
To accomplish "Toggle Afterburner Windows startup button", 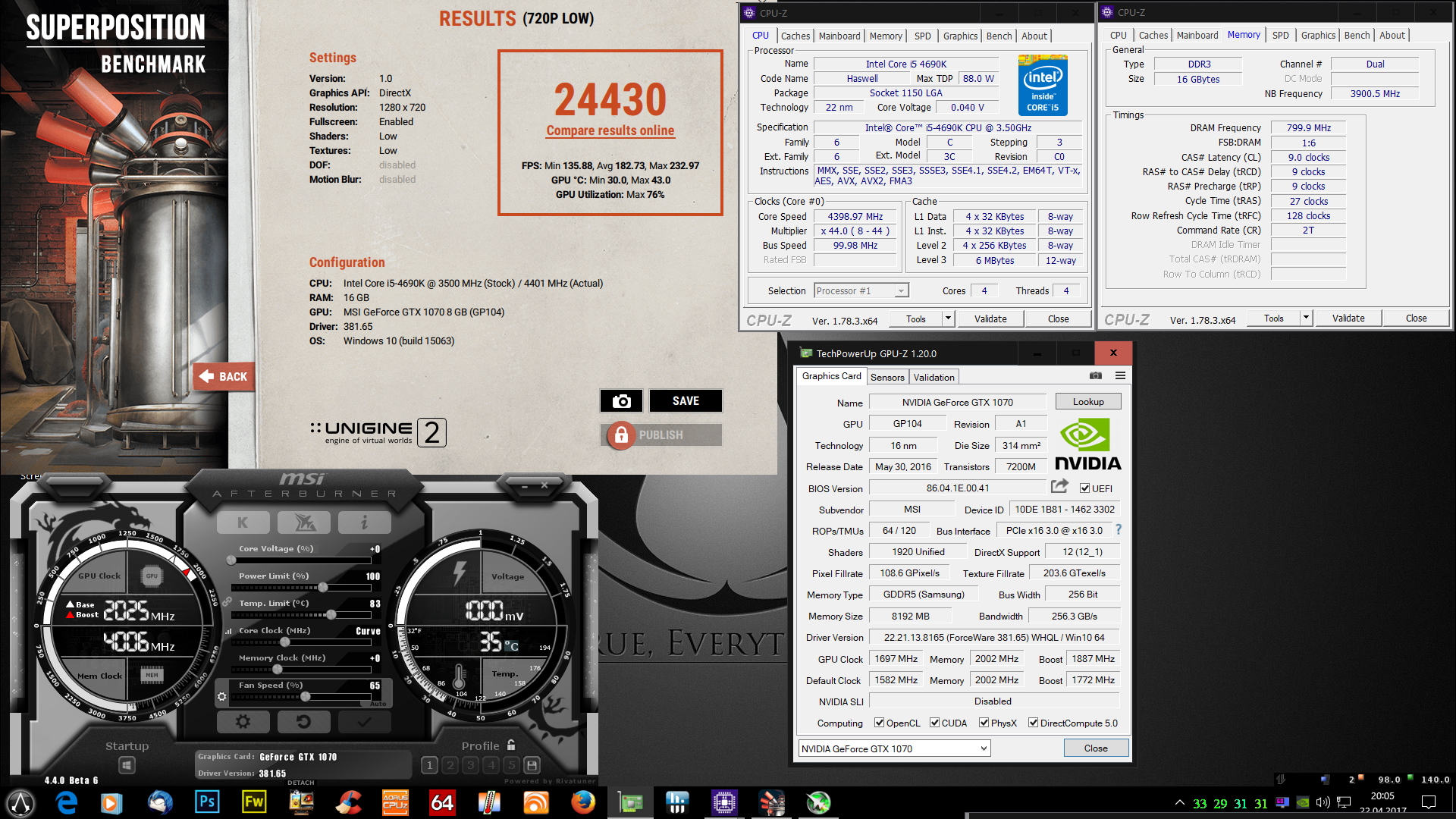I will [127, 765].
